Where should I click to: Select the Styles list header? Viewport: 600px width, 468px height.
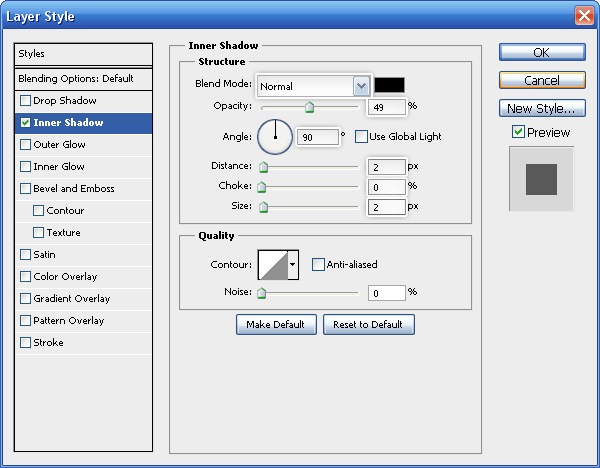click(x=84, y=54)
